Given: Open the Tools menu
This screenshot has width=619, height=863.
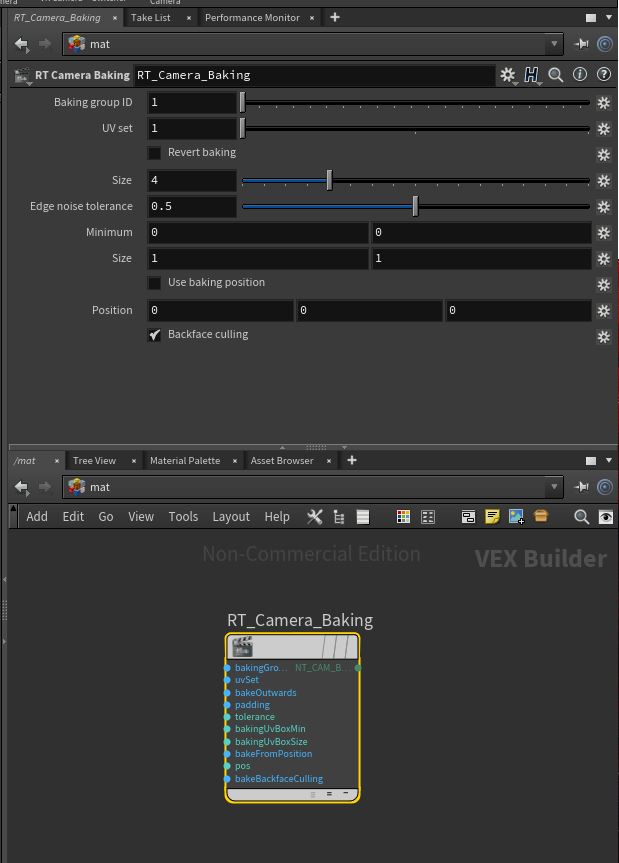Looking at the screenshot, I should (x=183, y=517).
